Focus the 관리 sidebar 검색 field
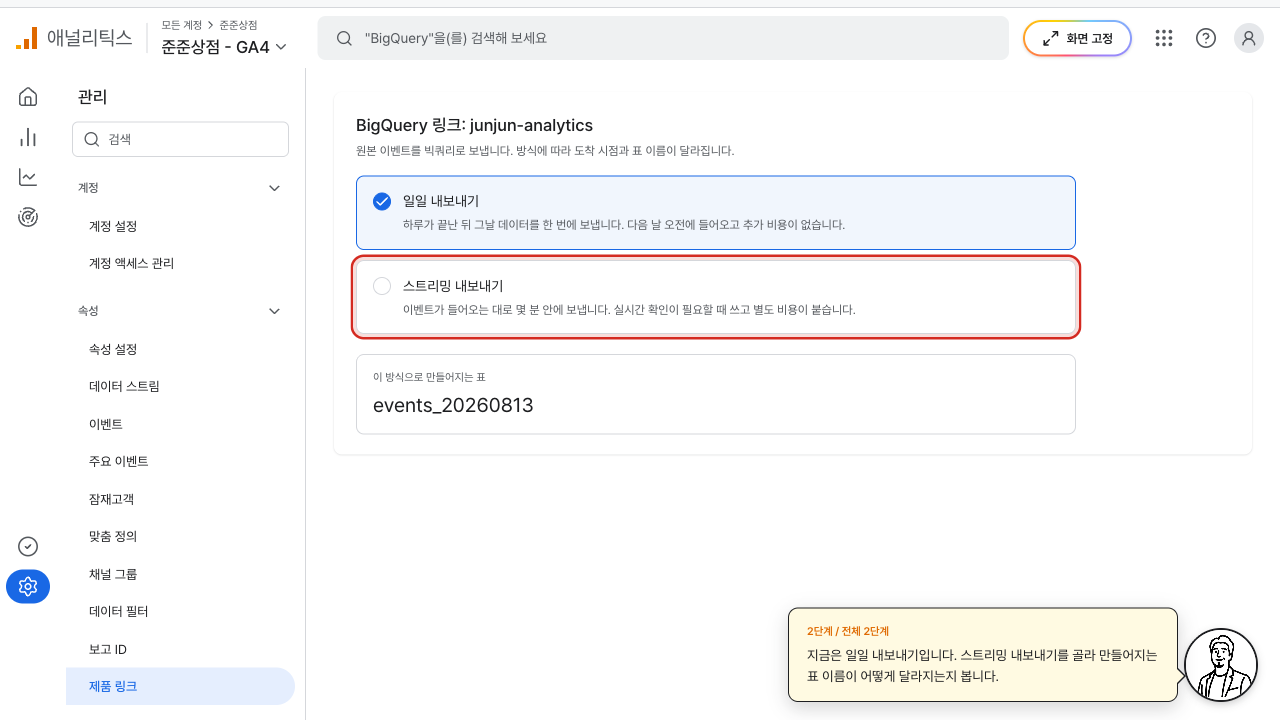Screen dimensions: 1280x720 tap(180, 139)
